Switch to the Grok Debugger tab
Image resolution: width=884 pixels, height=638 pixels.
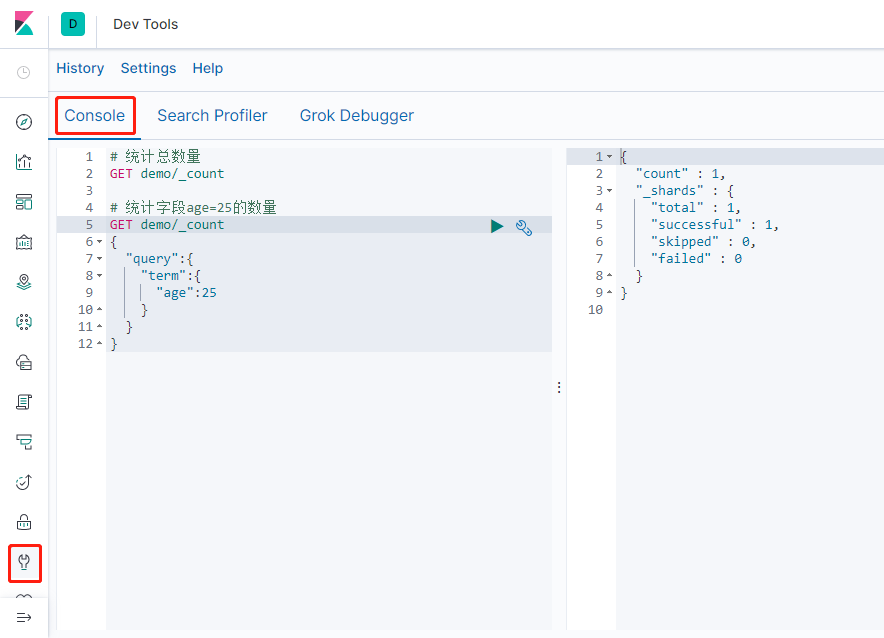click(x=356, y=116)
